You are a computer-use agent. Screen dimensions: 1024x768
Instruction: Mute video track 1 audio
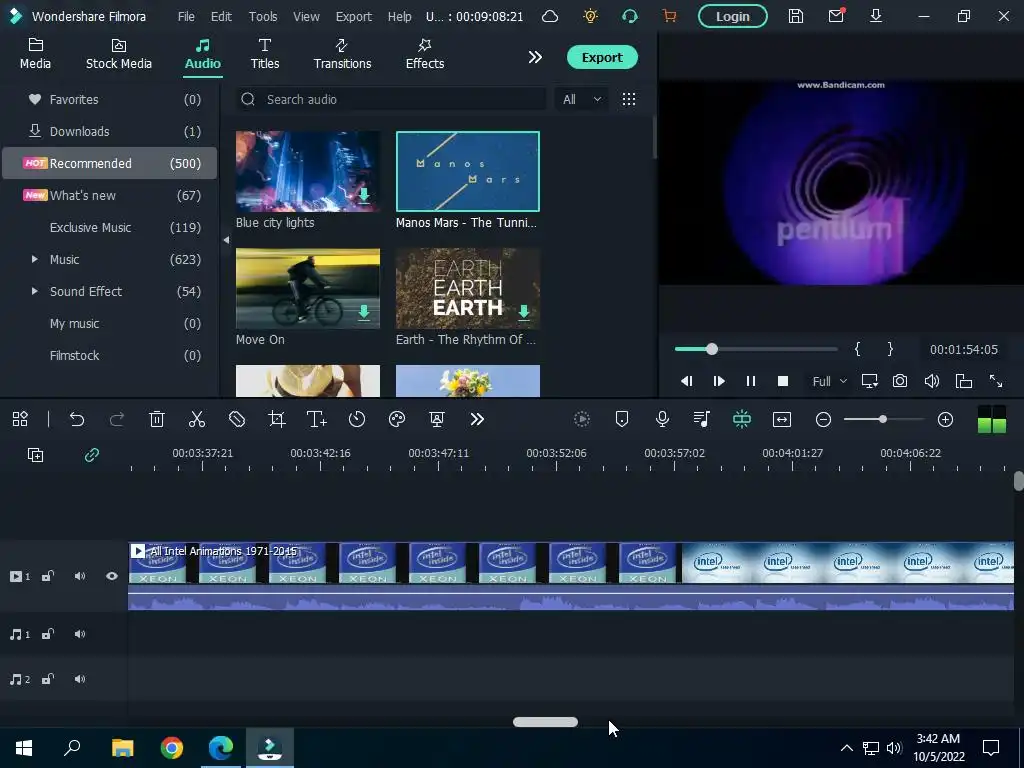click(x=80, y=576)
